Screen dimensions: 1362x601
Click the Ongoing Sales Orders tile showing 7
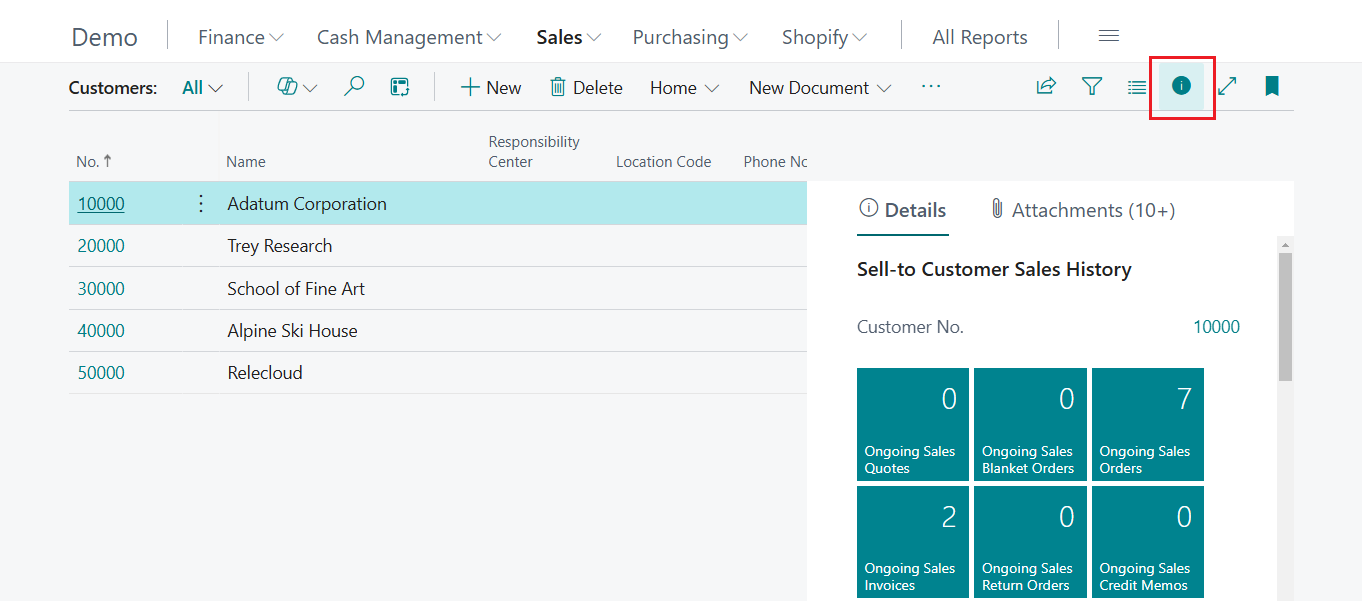coord(1147,425)
